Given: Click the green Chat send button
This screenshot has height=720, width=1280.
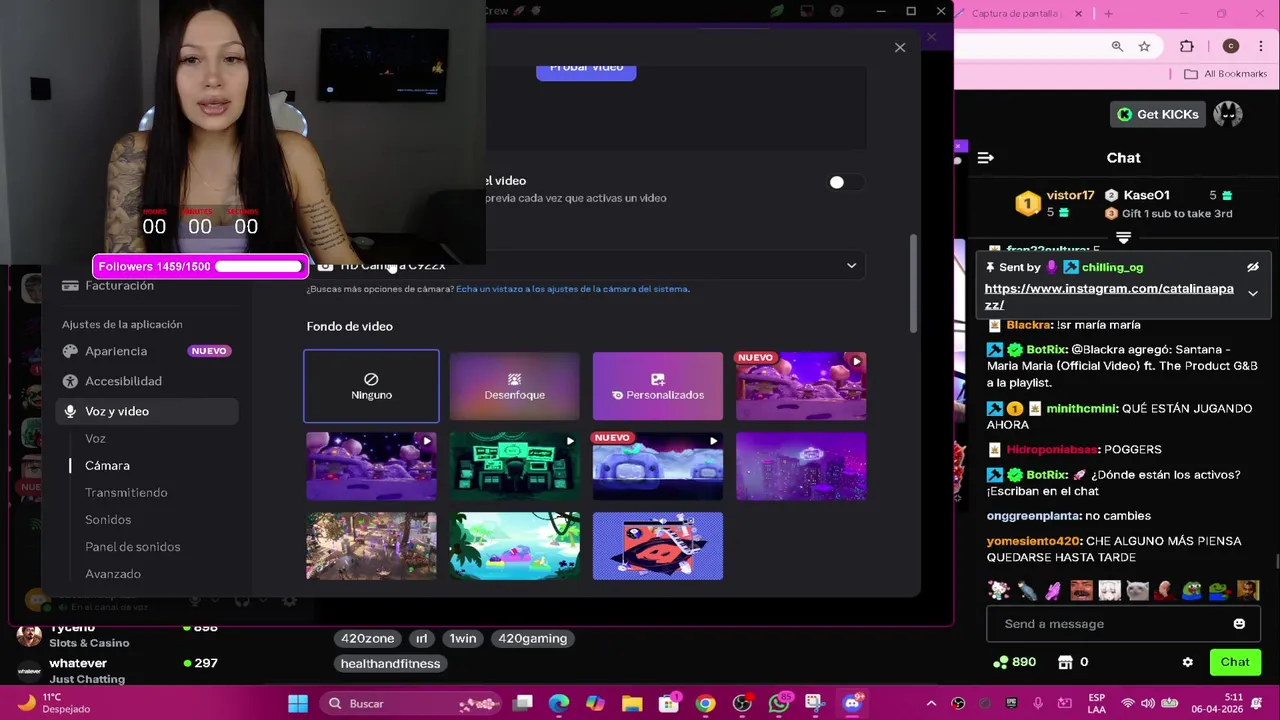Looking at the screenshot, I should tap(1235, 662).
